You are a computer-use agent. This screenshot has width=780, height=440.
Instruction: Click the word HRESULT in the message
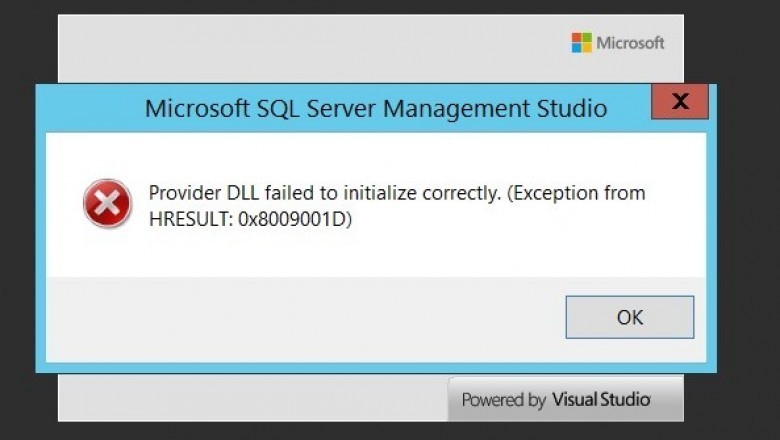190,219
